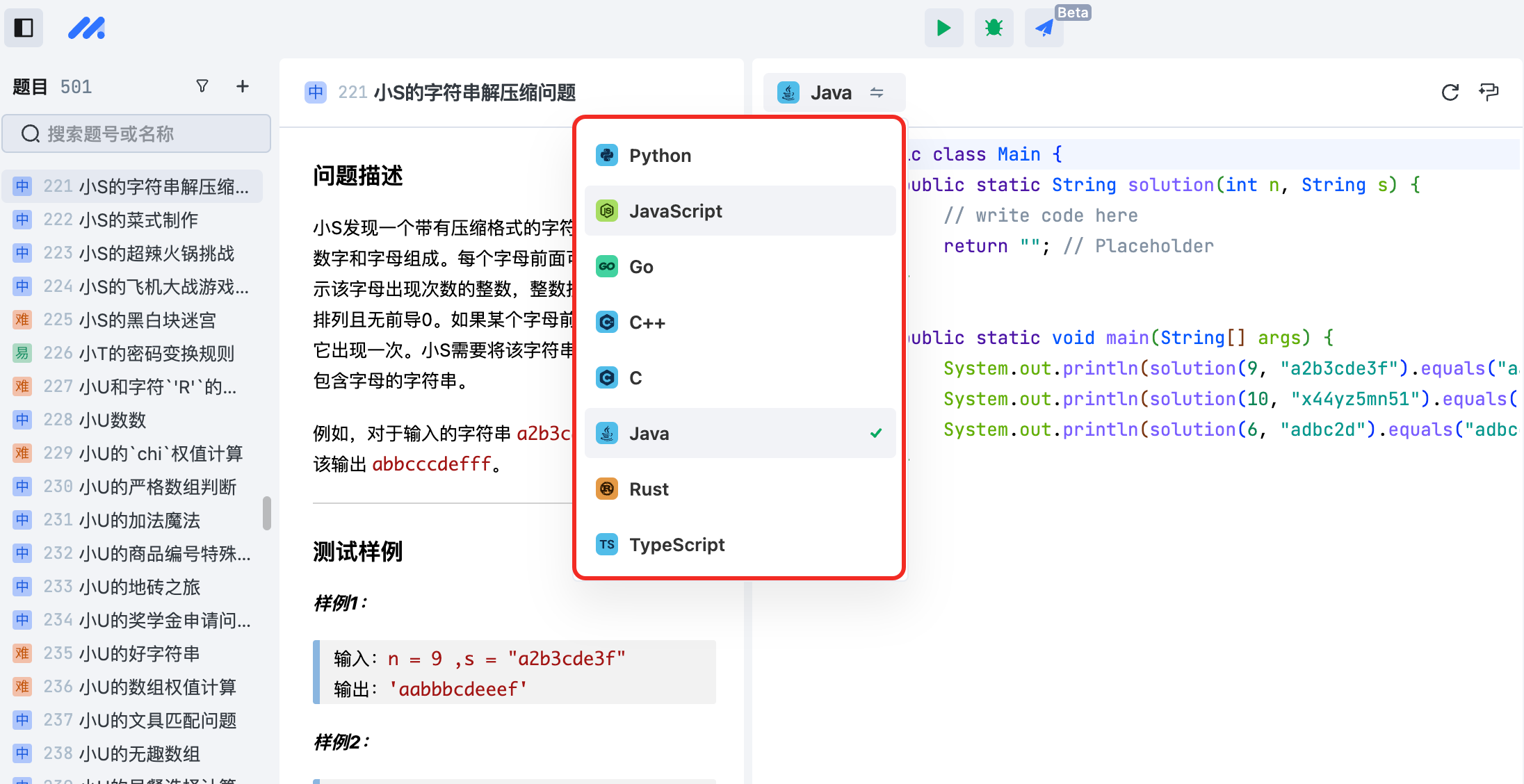1524x784 pixels.
Task: Open problem 226 小T的密码变换规则
Action: tap(132, 353)
